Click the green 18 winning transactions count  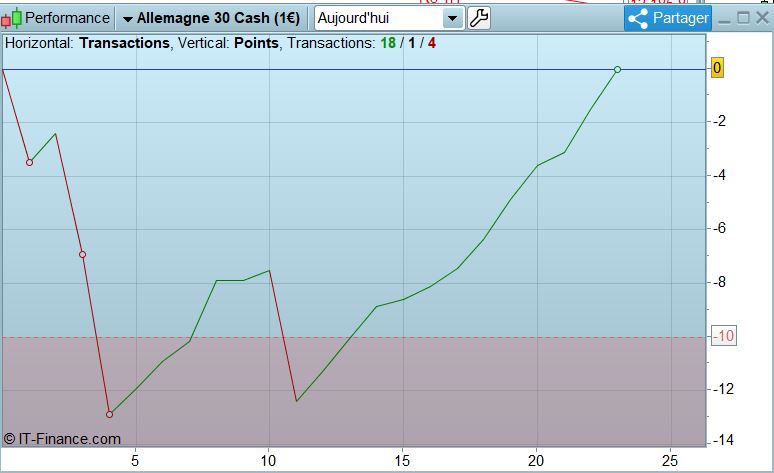pyautogui.click(x=388, y=43)
